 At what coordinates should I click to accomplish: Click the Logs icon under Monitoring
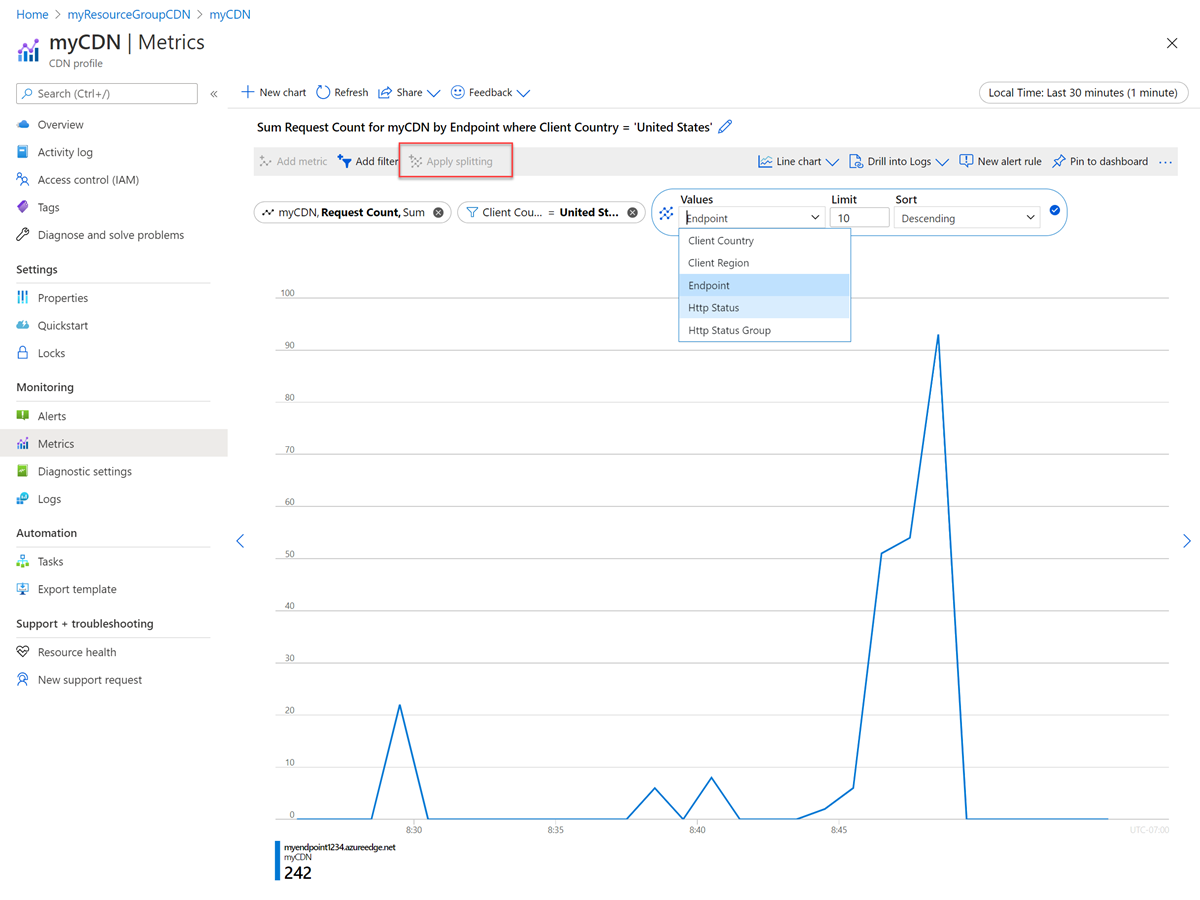(23, 499)
